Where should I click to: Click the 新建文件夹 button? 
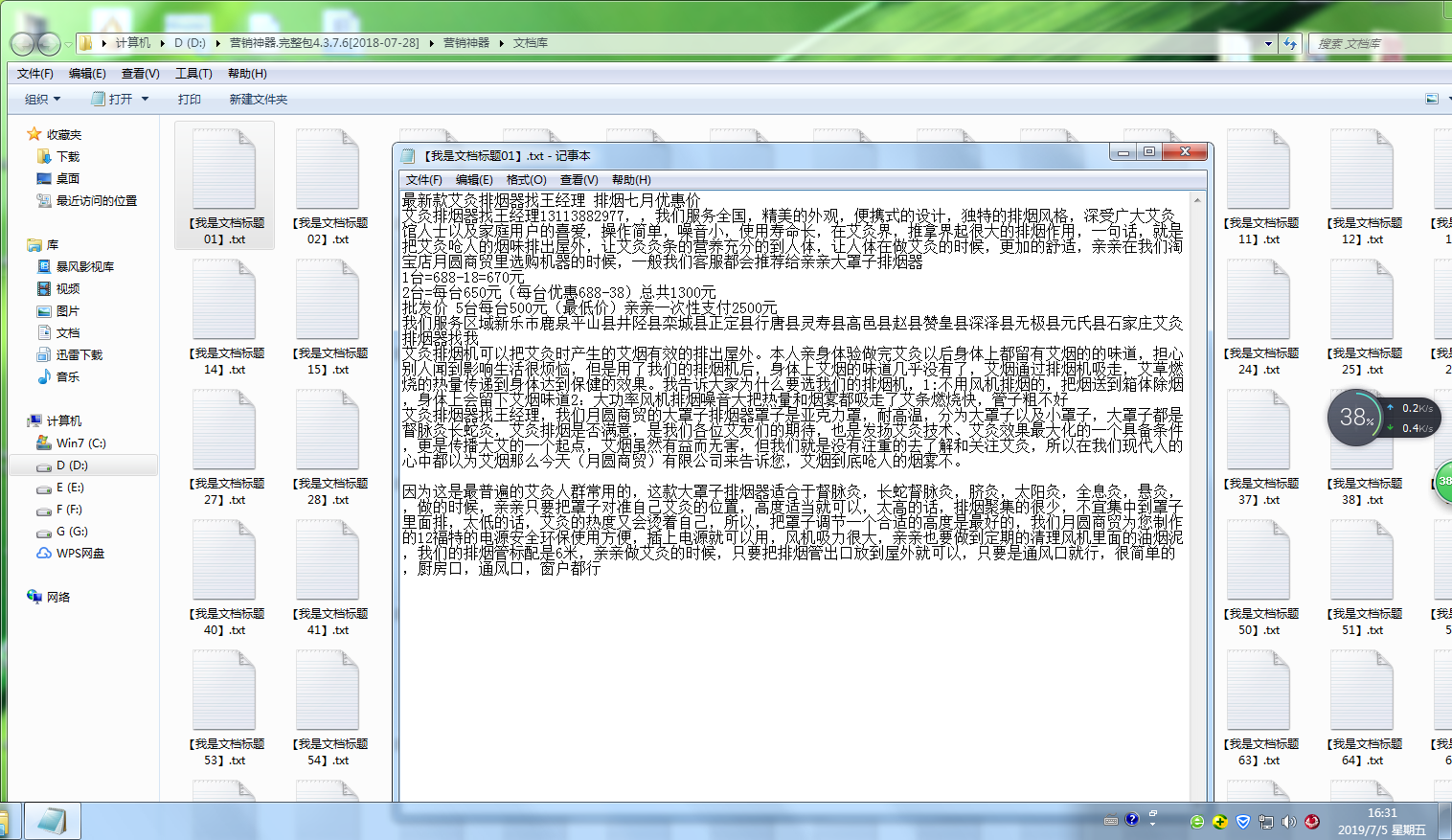pos(258,100)
